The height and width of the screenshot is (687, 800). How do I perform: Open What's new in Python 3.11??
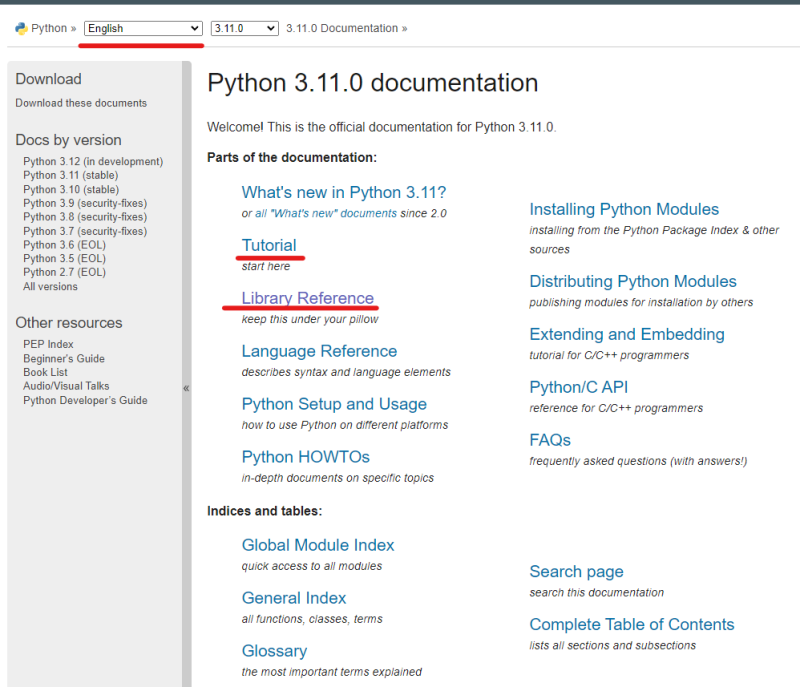(x=343, y=192)
